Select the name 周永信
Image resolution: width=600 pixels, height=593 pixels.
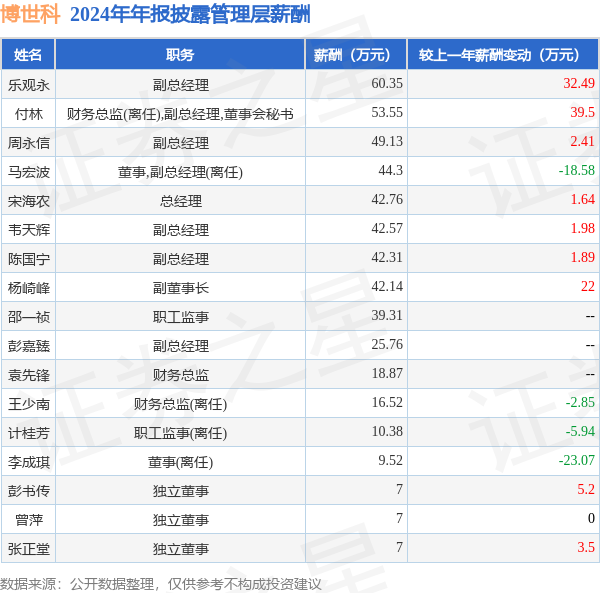tap(29, 143)
